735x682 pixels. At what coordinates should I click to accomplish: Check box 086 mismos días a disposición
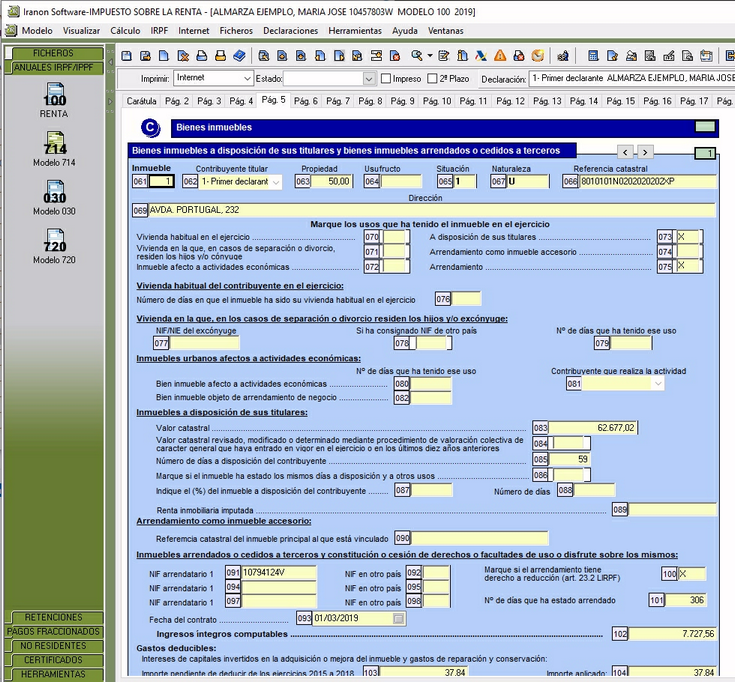(568, 475)
